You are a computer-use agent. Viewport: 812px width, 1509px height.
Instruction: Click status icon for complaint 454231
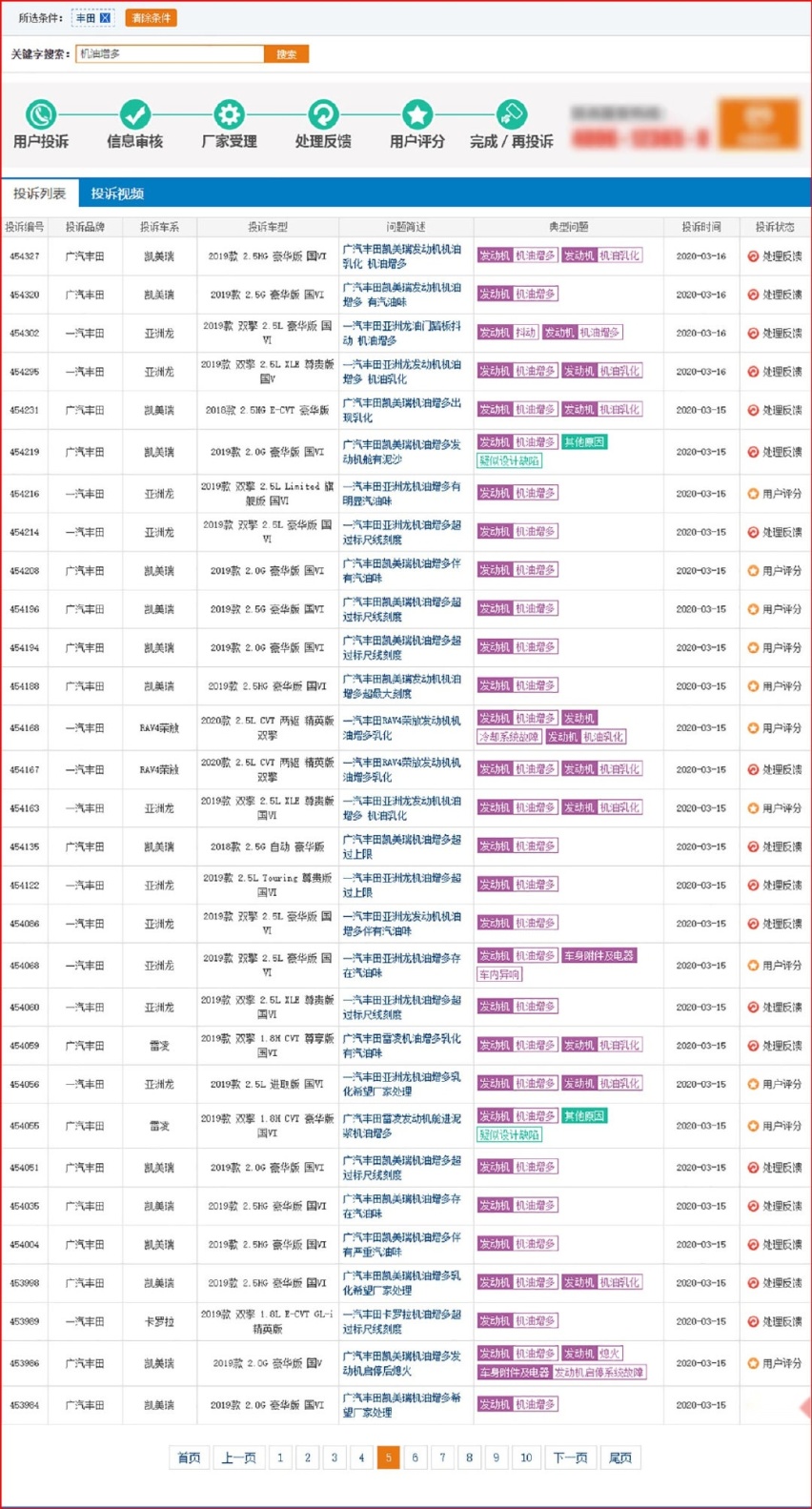[x=753, y=410]
